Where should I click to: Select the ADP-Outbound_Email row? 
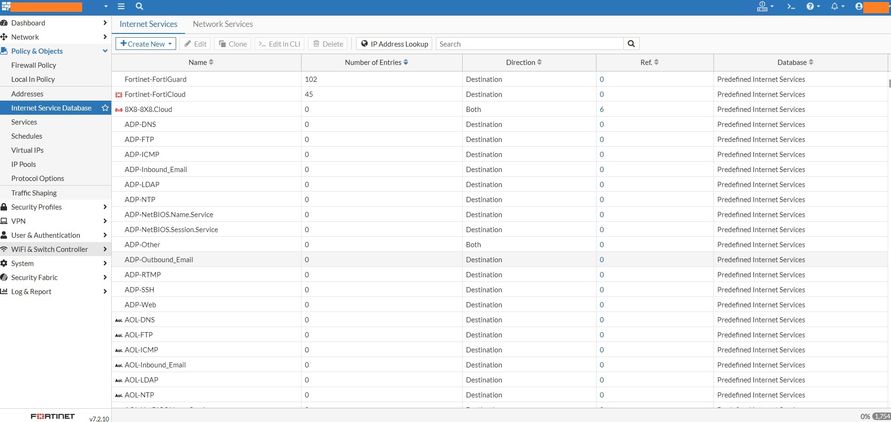coord(499,260)
